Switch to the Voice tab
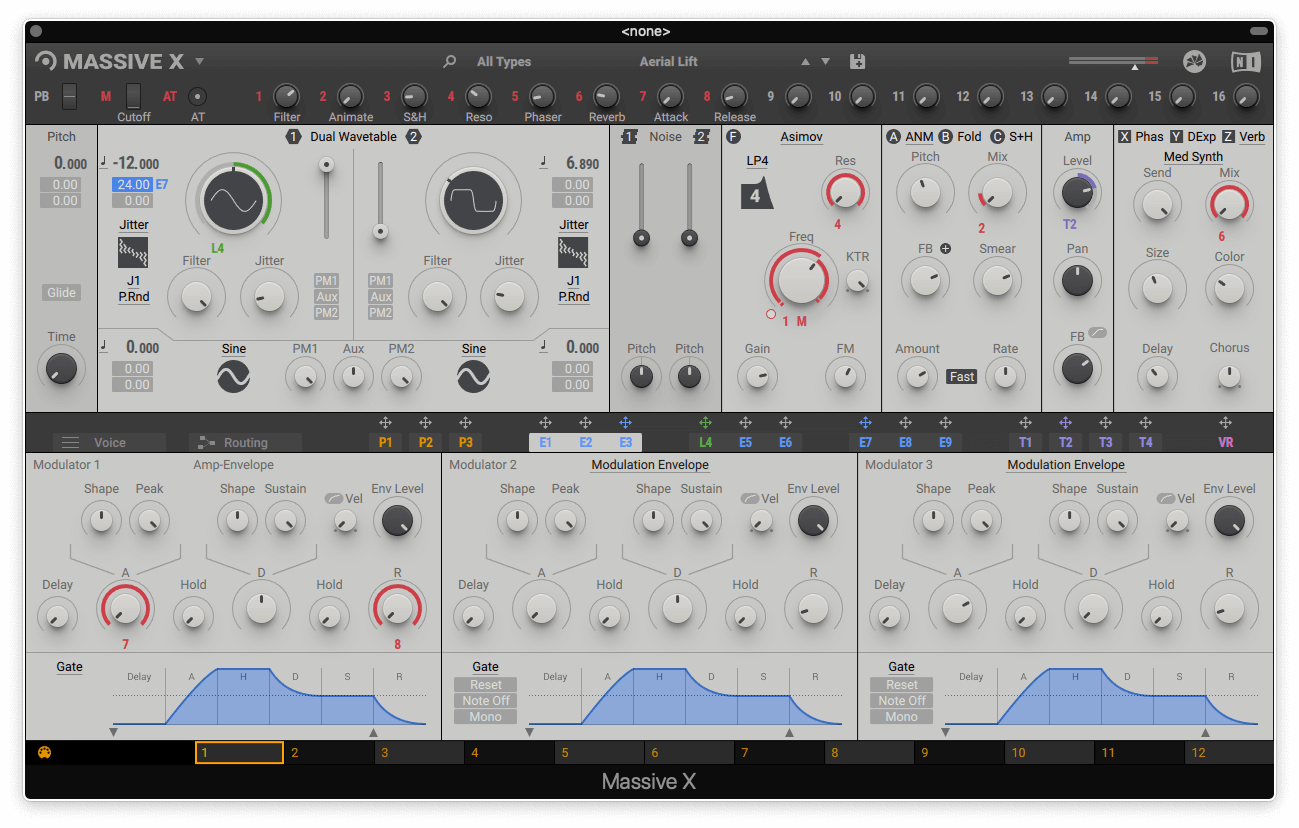 pyautogui.click(x=109, y=442)
